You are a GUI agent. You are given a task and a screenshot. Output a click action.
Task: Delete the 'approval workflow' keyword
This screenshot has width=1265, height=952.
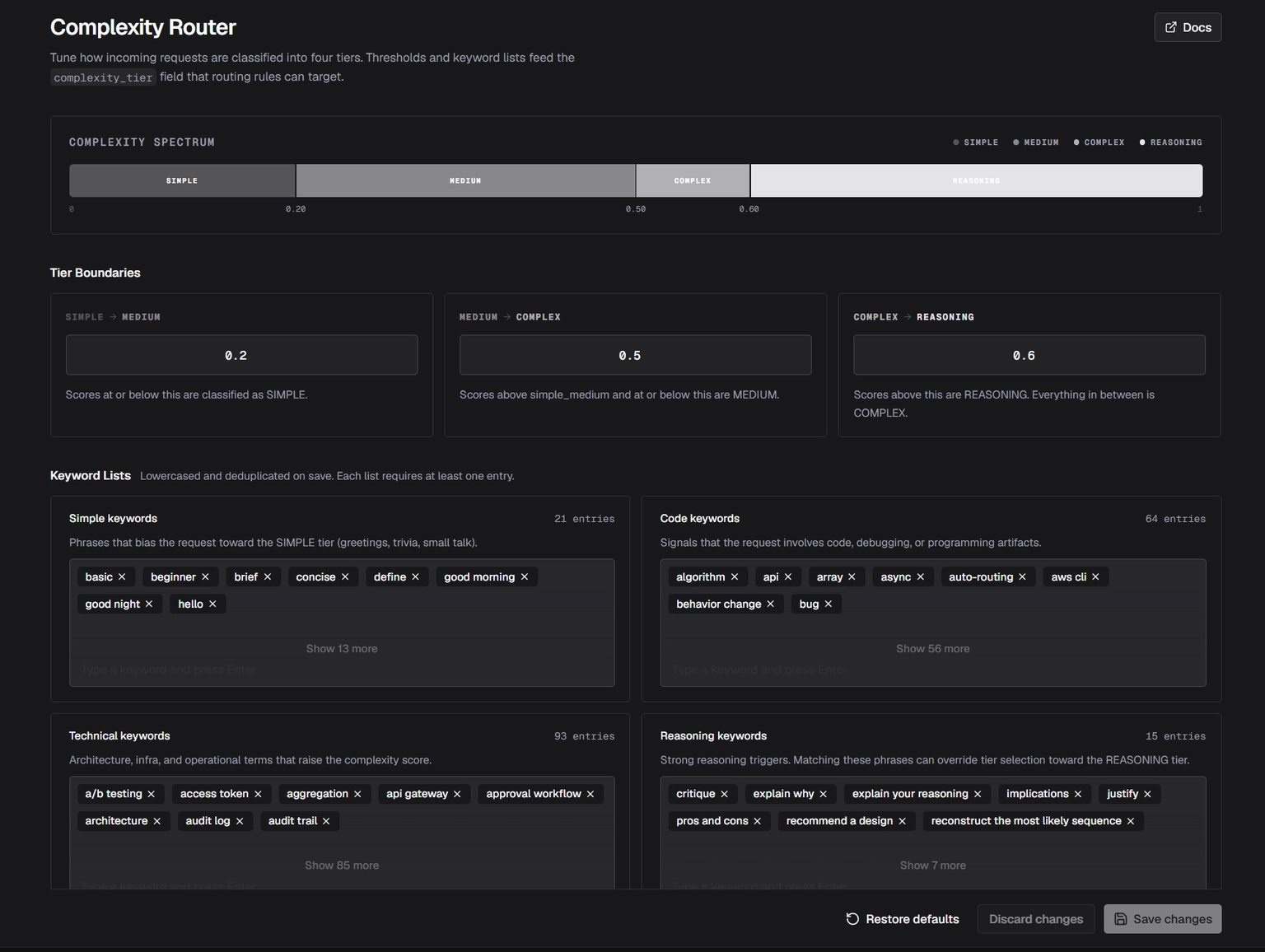pyautogui.click(x=590, y=794)
